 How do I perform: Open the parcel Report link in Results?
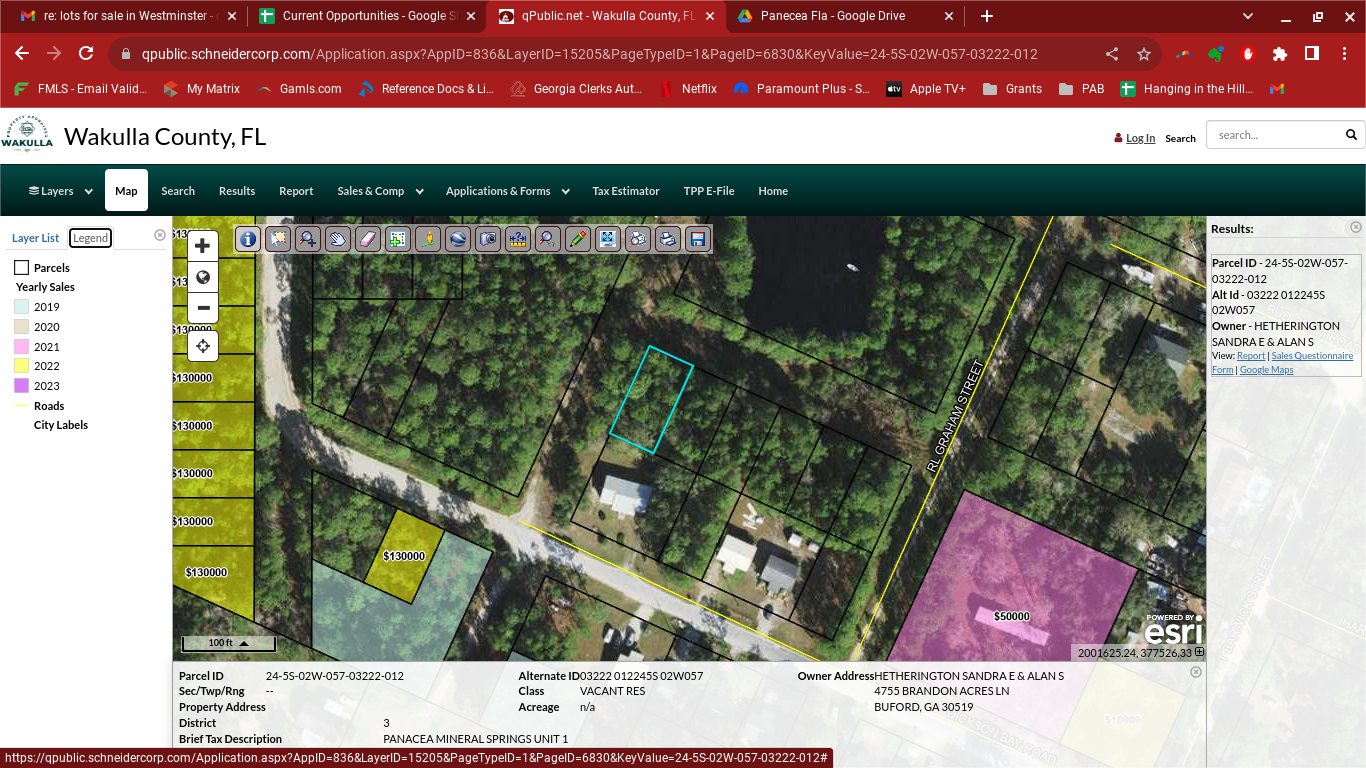(x=1251, y=356)
